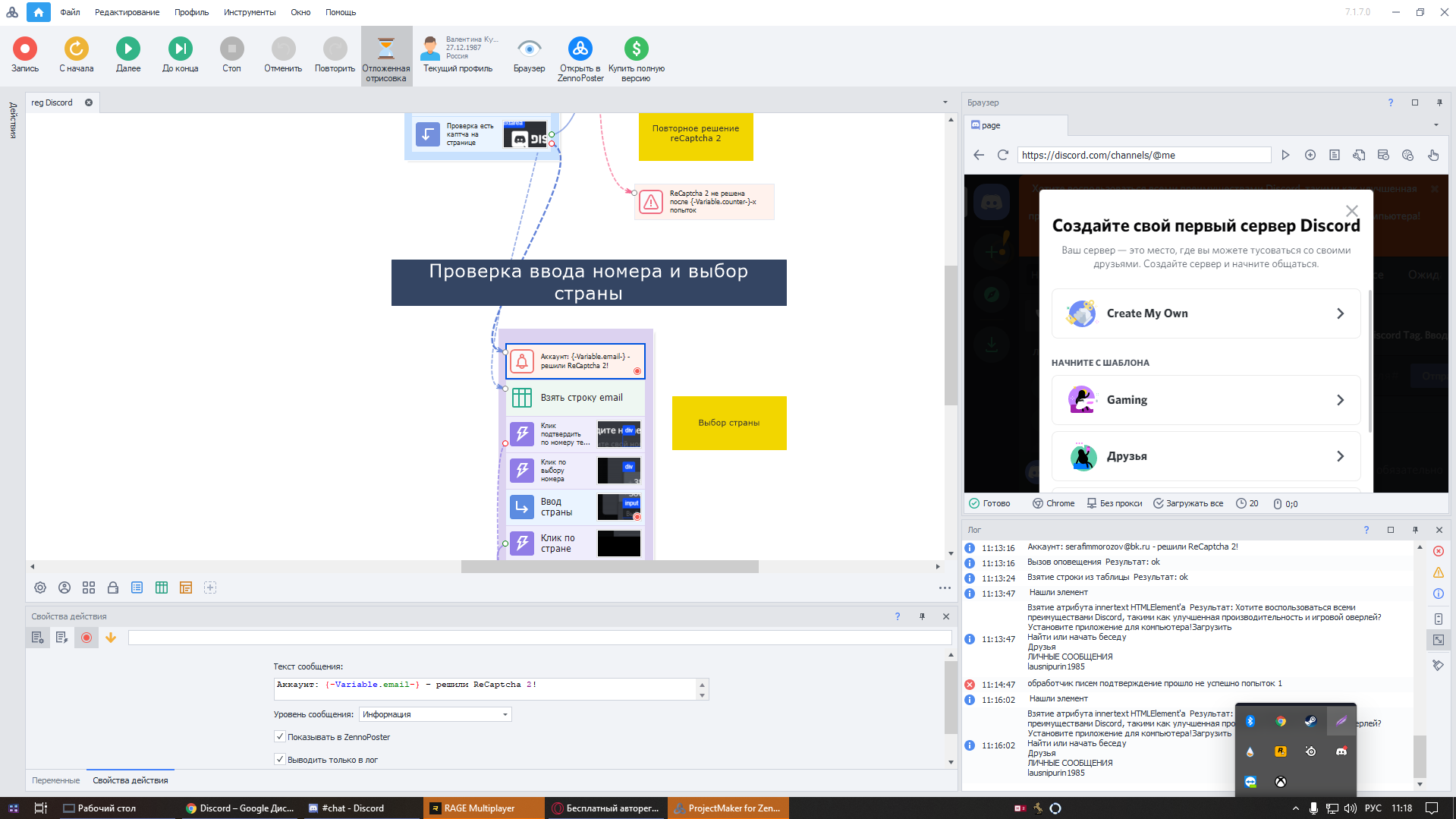1456x819 pixels.
Task: Go back in the embedded browser
Action: tap(979, 155)
